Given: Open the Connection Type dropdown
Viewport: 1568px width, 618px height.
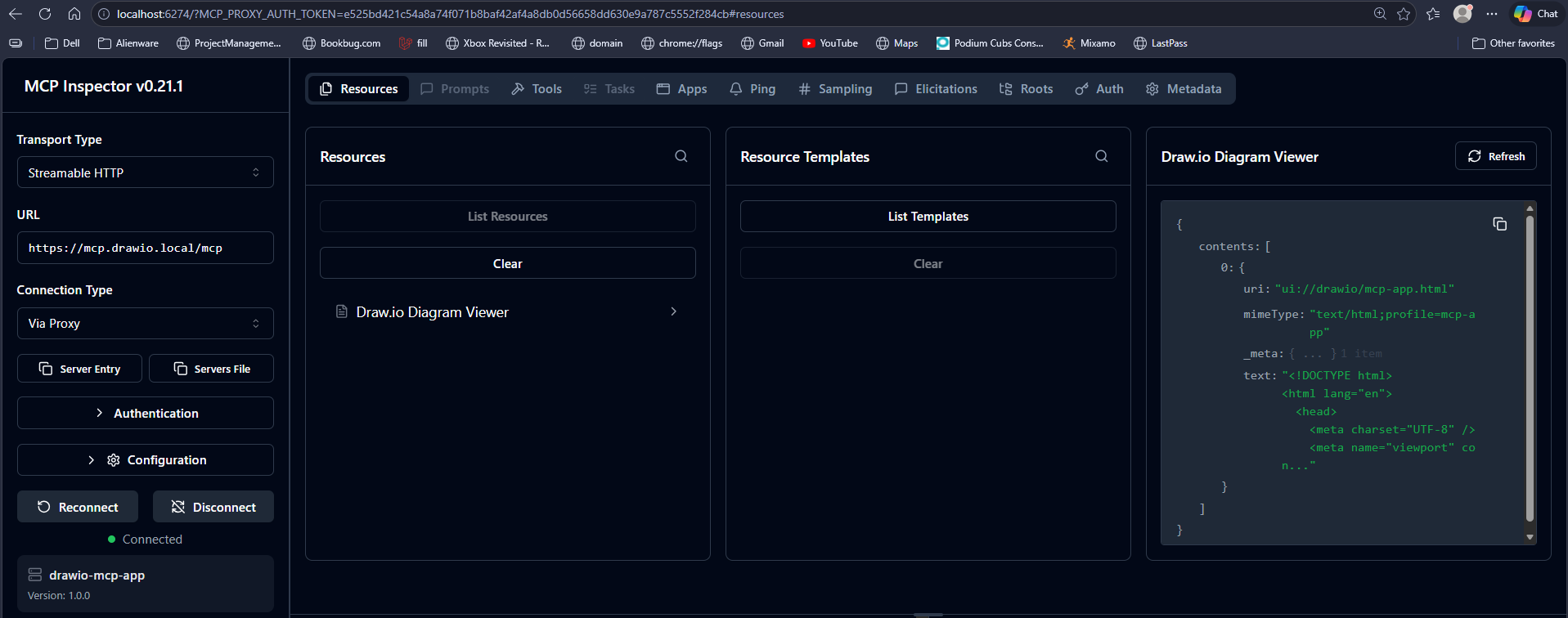Looking at the screenshot, I should coord(145,324).
